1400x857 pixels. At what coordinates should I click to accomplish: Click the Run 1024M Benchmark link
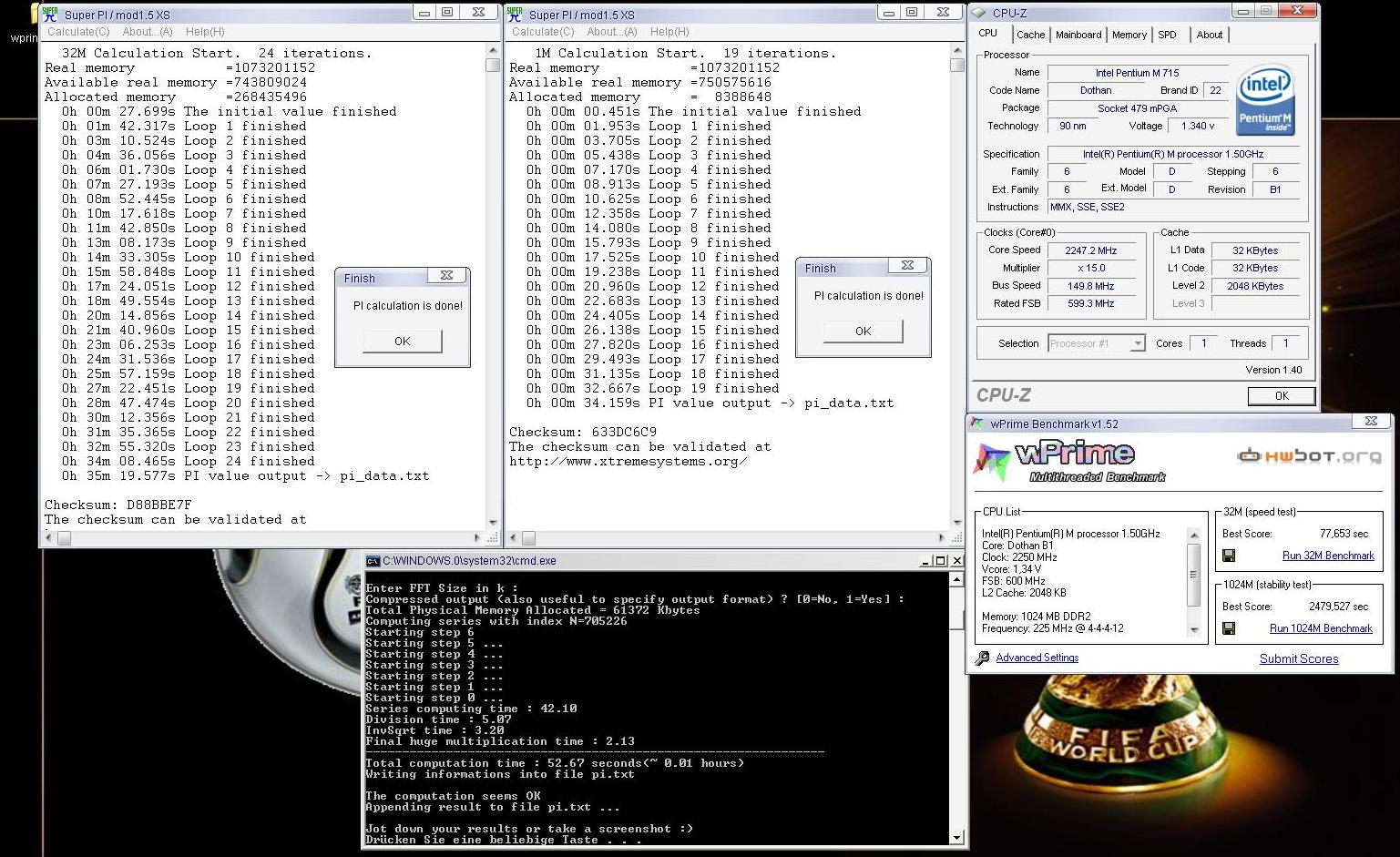(x=1321, y=628)
